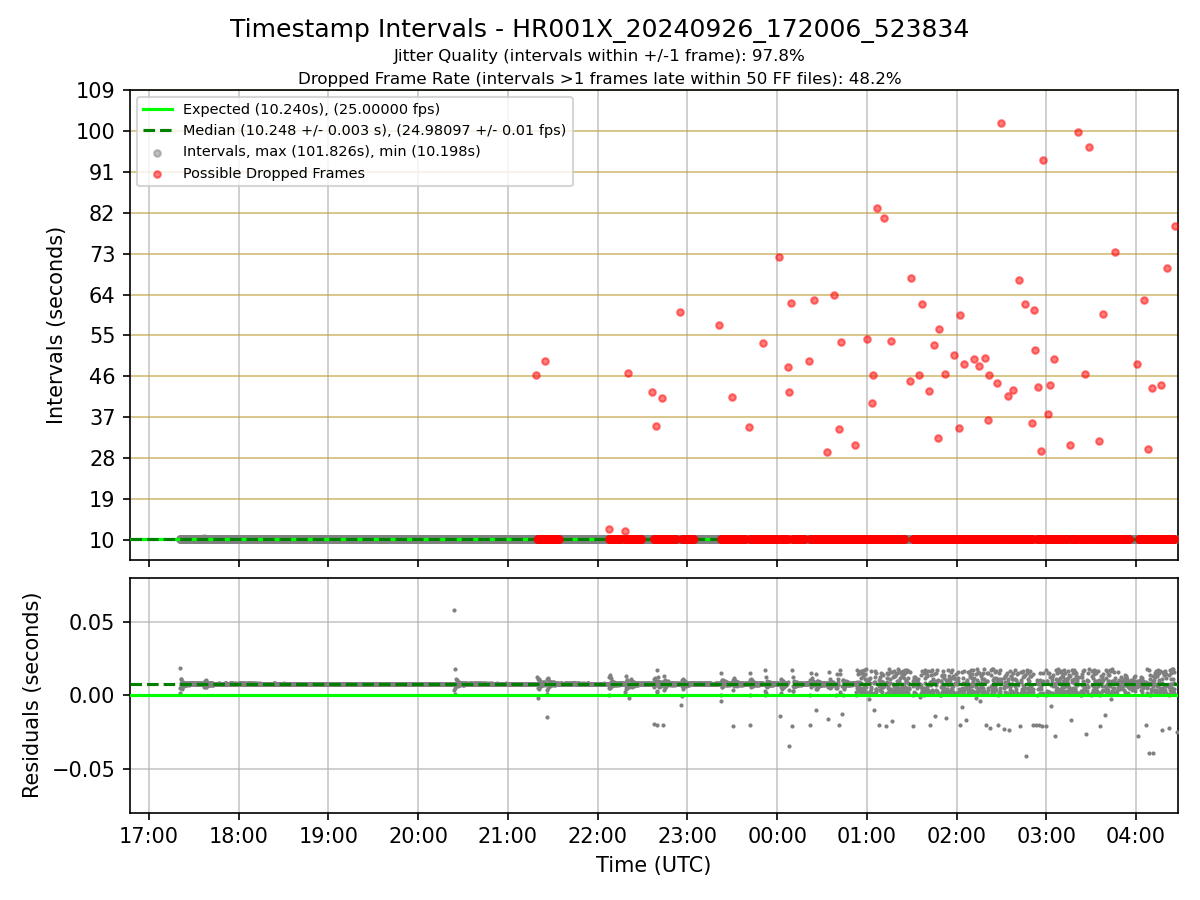Select the Jitter Quality 97.8% subtitle line

click(599, 56)
